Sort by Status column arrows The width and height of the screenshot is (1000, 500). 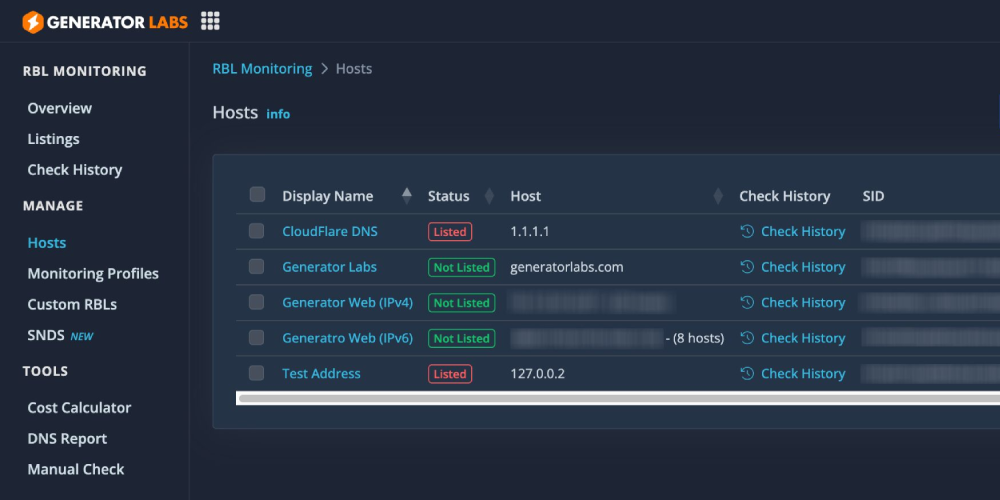489,196
